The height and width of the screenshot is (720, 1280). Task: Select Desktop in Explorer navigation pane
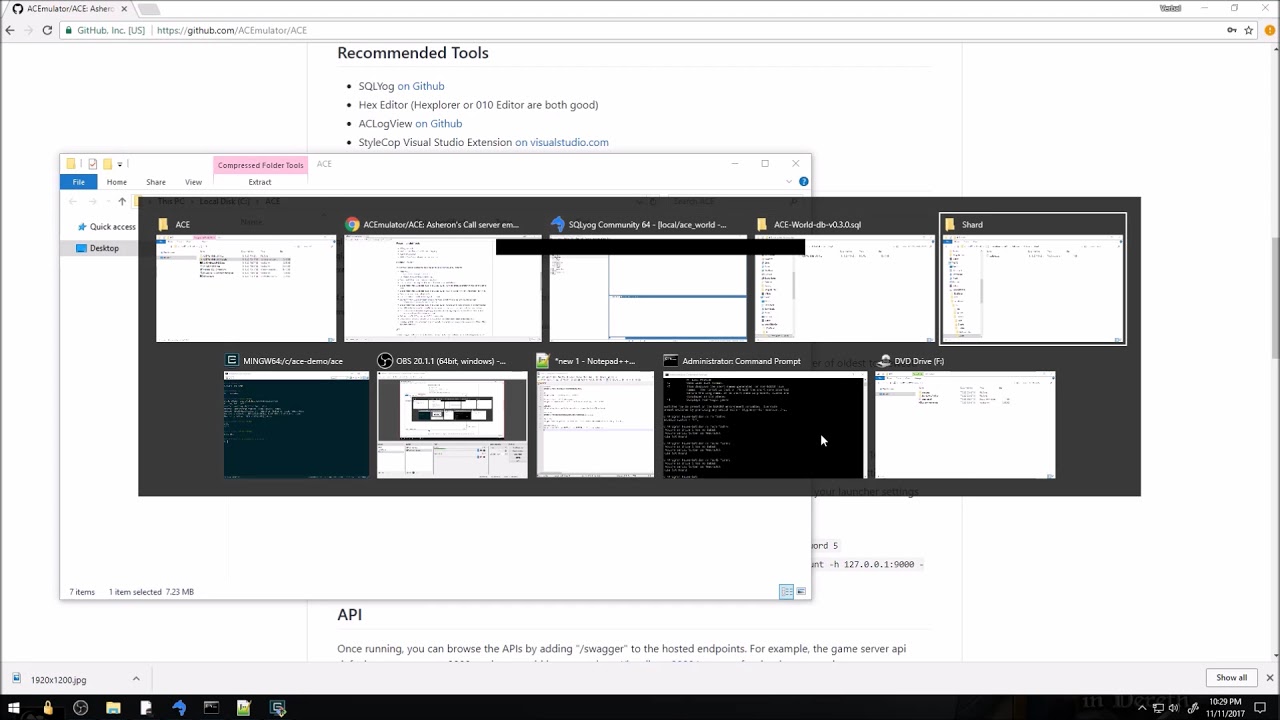tap(104, 248)
